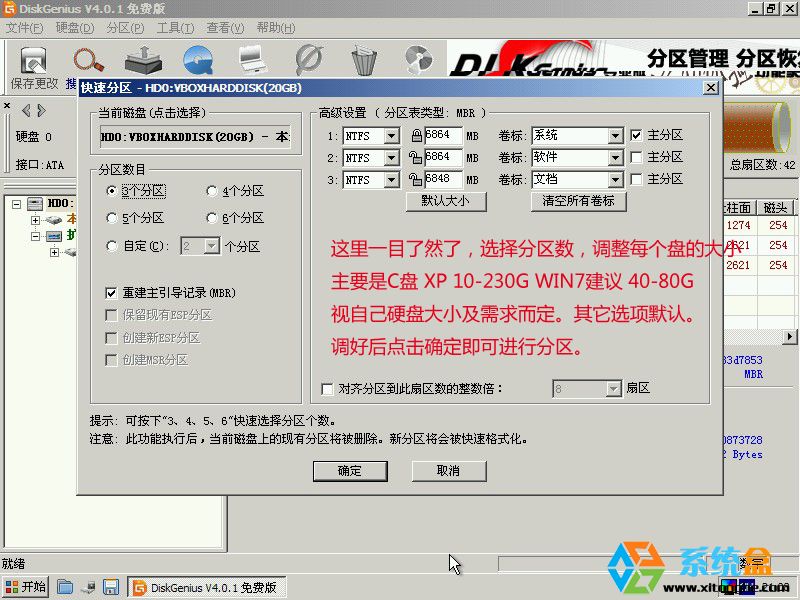Click the Save Changes (保存更改) toolbar icon

pos(34,61)
